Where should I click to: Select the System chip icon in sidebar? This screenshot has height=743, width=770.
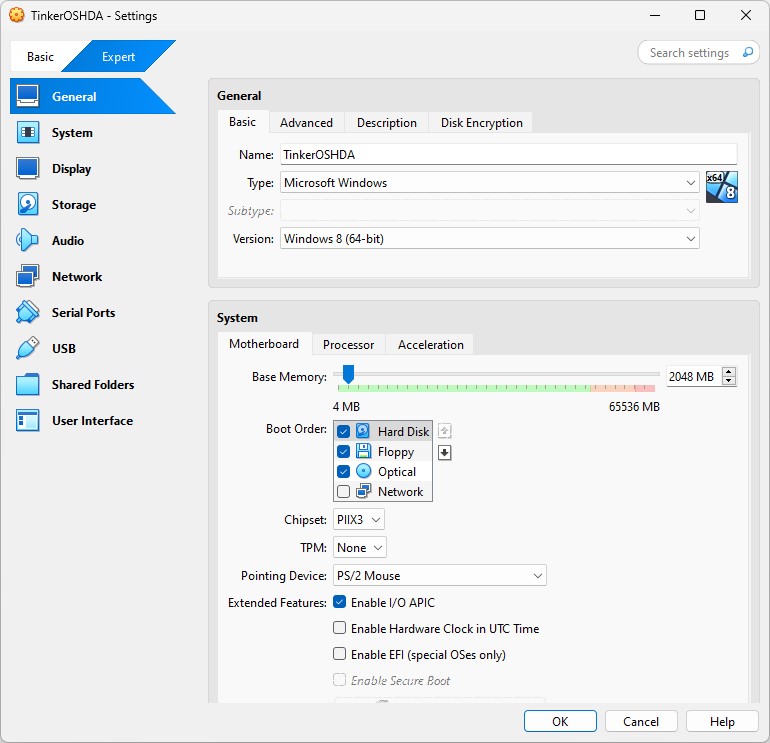[x=28, y=133]
